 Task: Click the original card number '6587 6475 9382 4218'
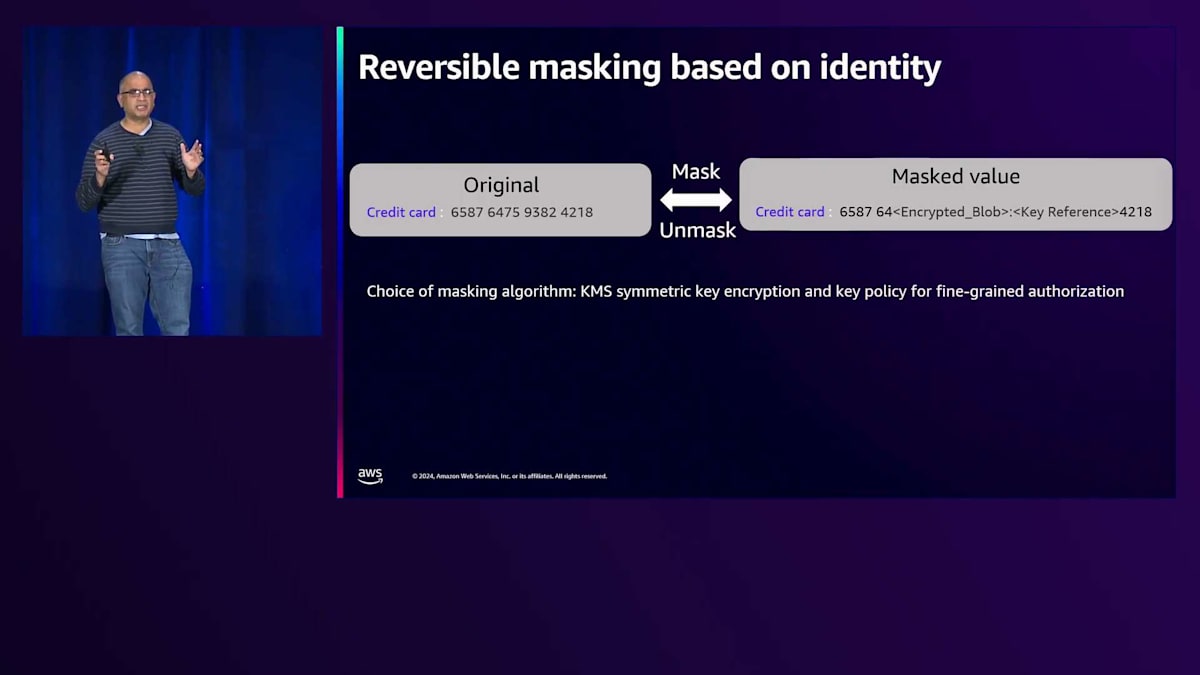coord(522,212)
